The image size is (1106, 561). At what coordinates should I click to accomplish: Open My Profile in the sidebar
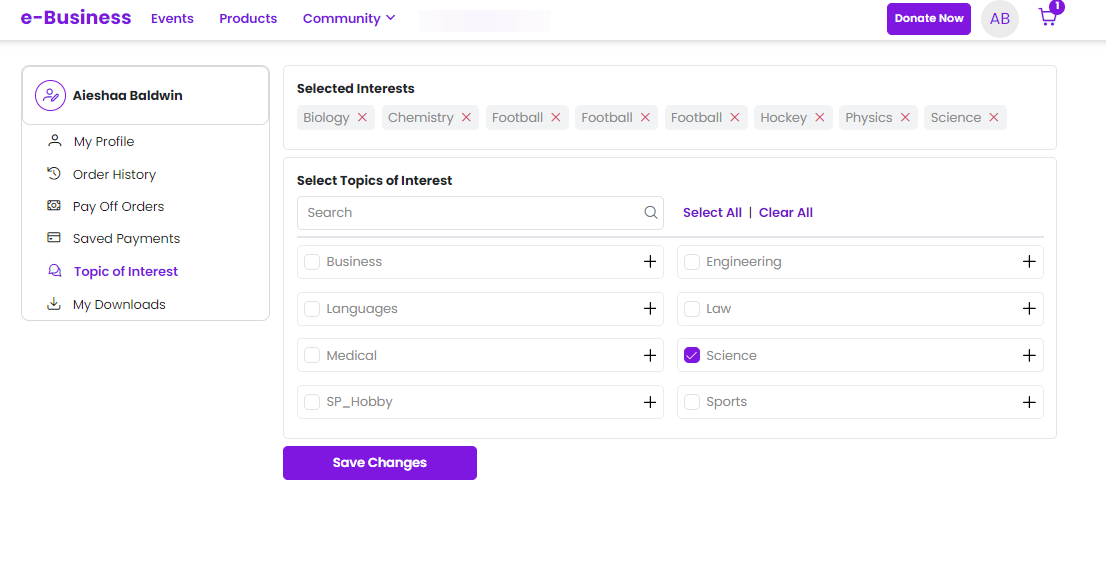(x=104, y=141)
